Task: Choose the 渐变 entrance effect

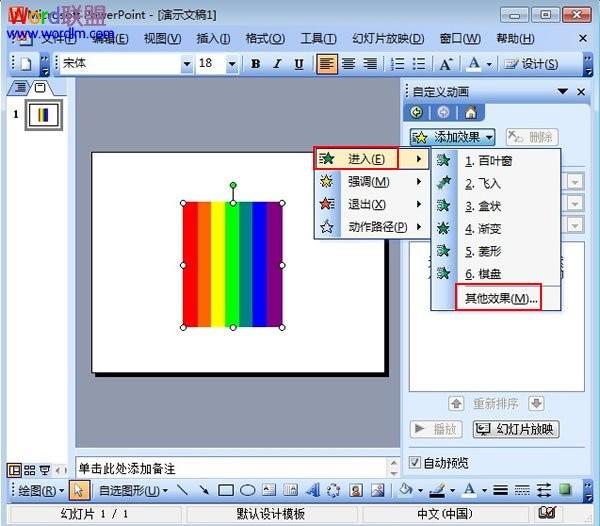Action: point(496,229)
